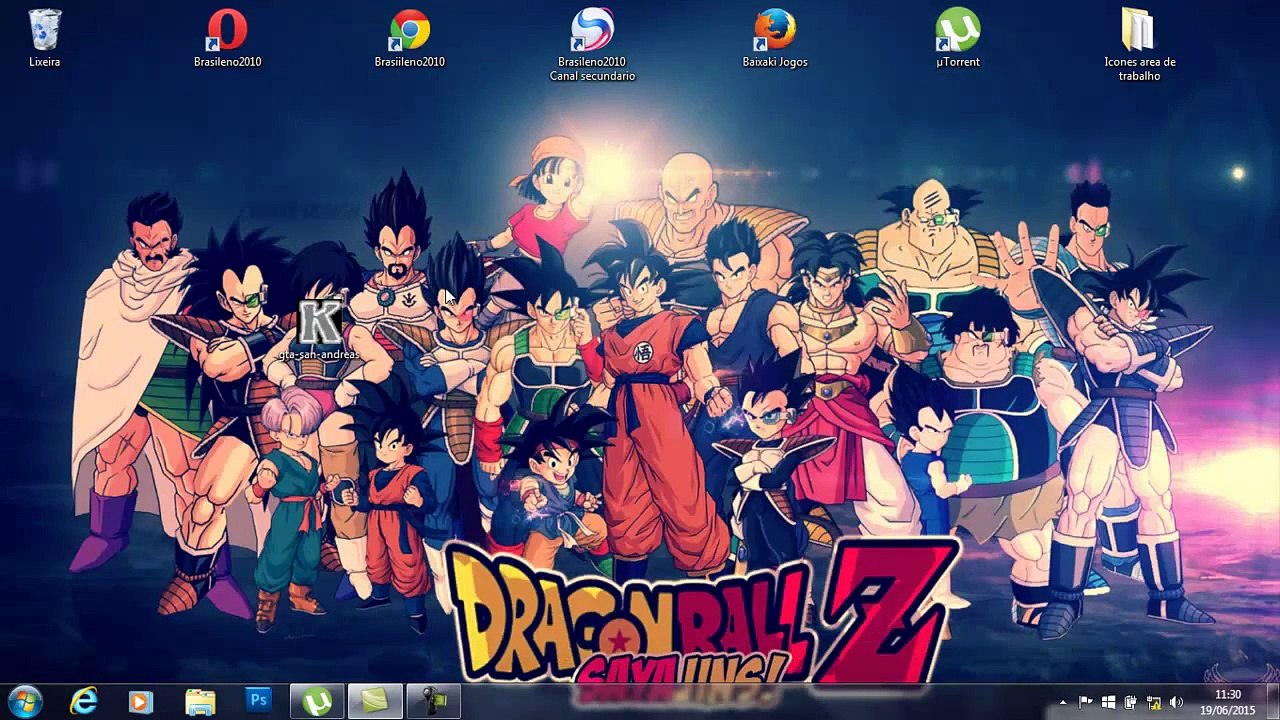Select the gta-san-andreas desktop icon
This screenshot has height=720, width=1280.
click(319, 329)
